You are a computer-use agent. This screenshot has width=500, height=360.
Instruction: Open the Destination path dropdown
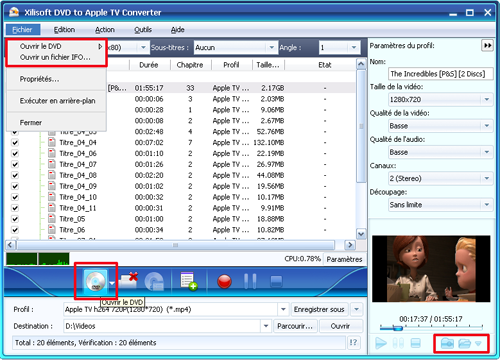(x=266, y=326)
